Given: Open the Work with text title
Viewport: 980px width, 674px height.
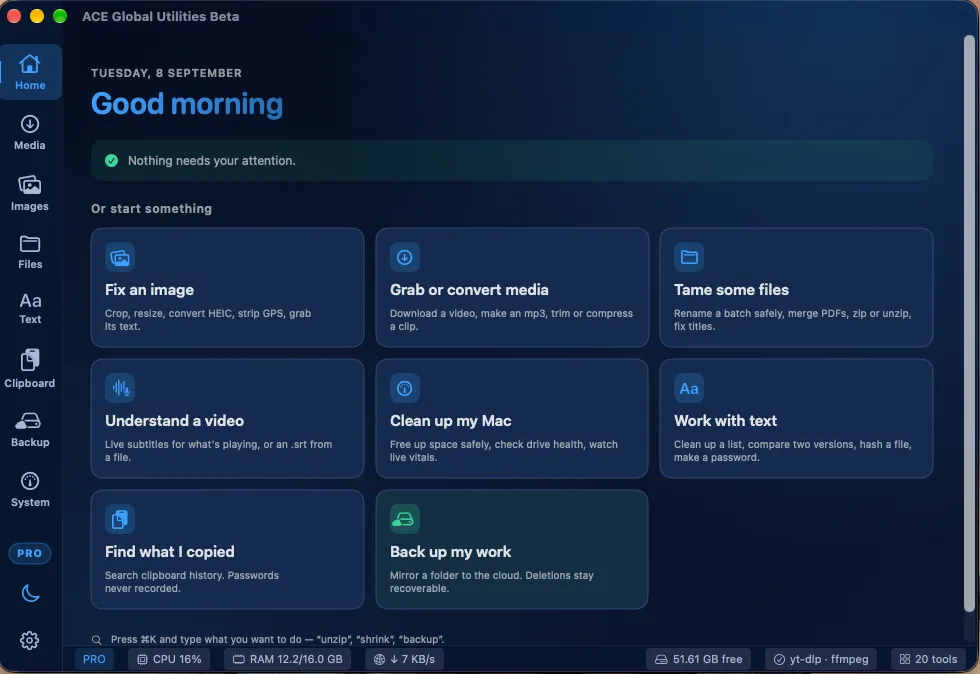Looking at the screenshot, I should (x=725, y=421).
